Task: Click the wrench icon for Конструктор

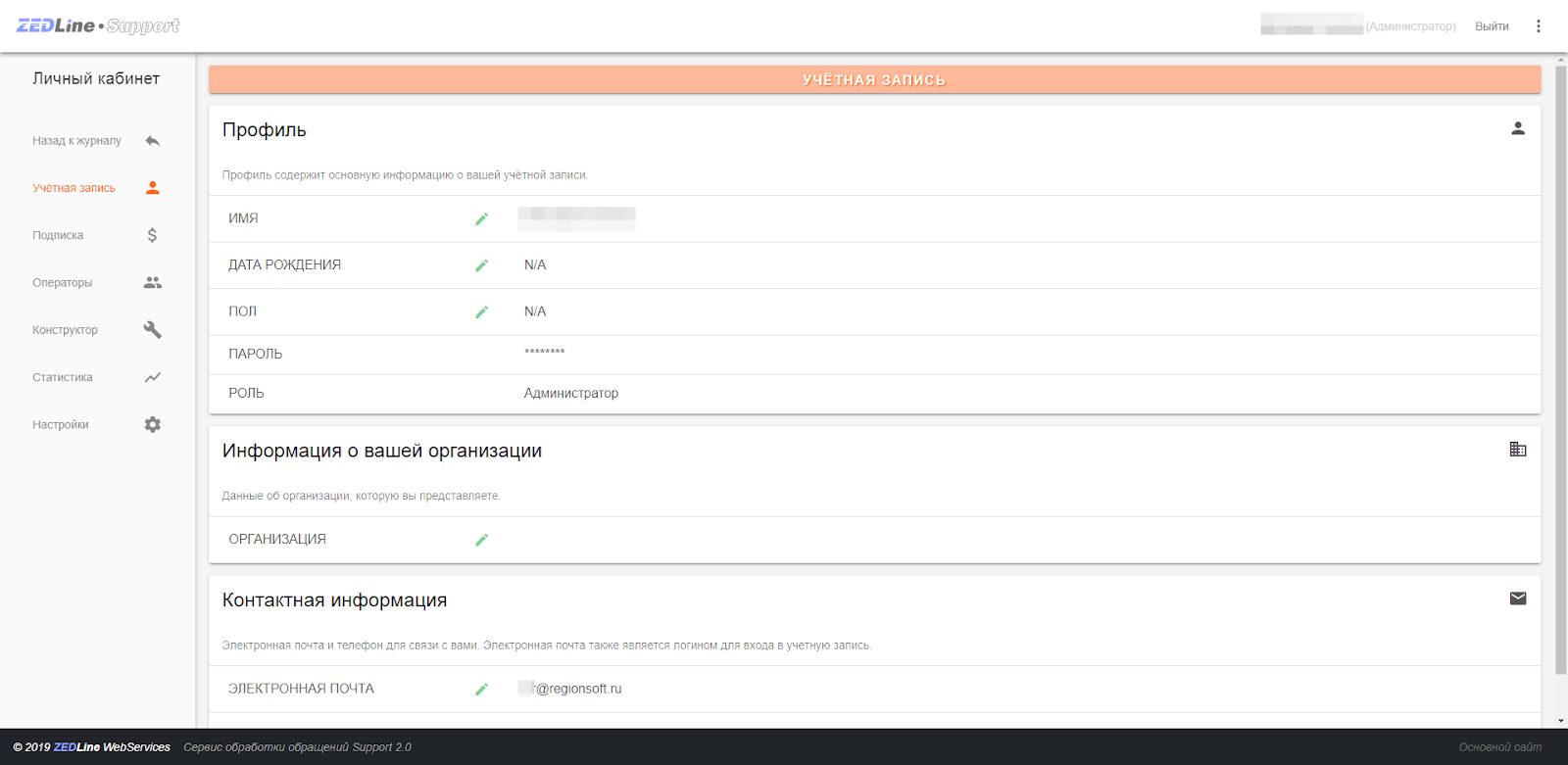Action: (x=152, y=330)
